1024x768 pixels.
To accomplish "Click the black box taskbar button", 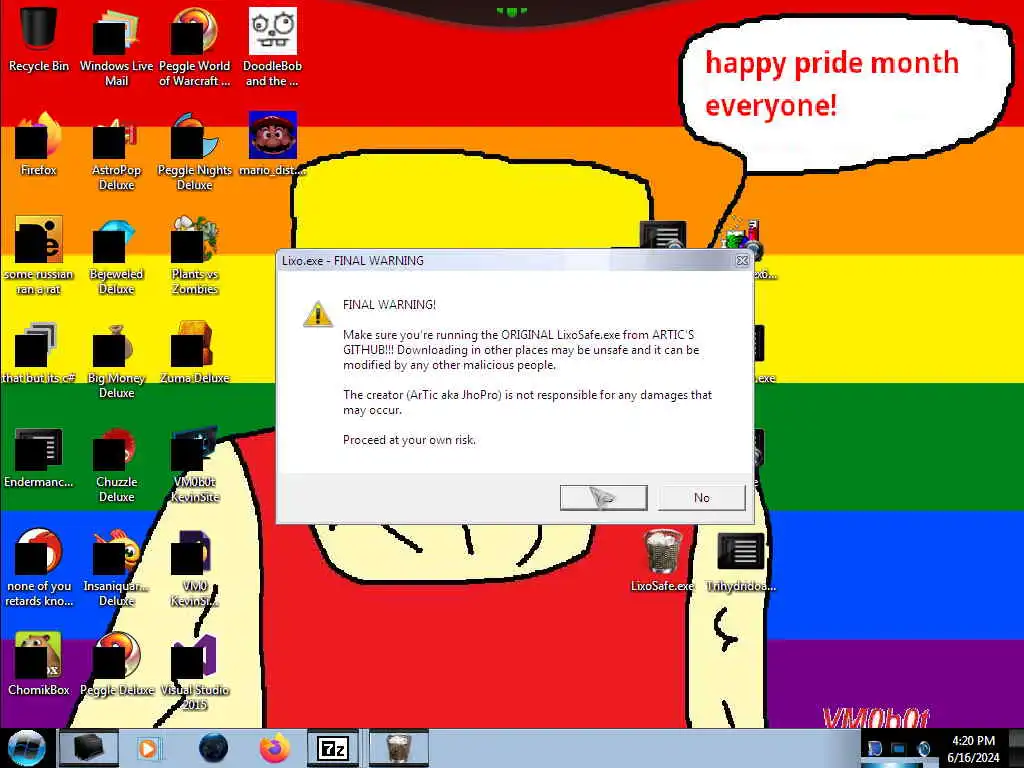I will coord(89,748).
